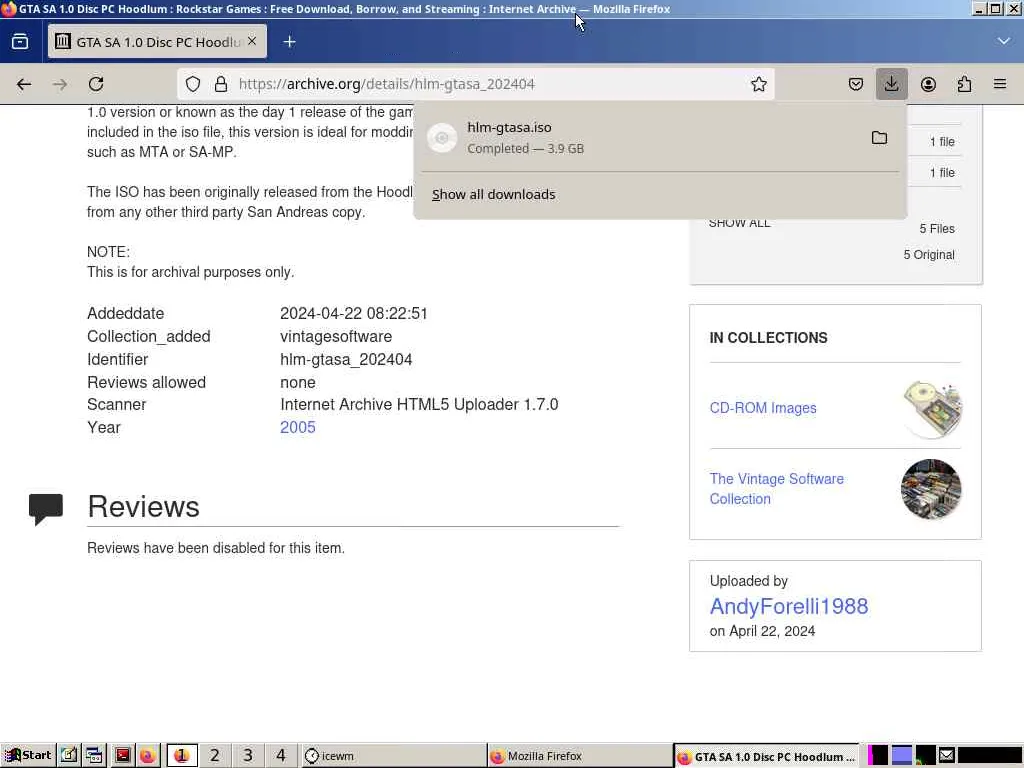The image size is (1024, 768).
Task: Open the downloaded hlm-gtasa.iso entry
Action: 640,138
